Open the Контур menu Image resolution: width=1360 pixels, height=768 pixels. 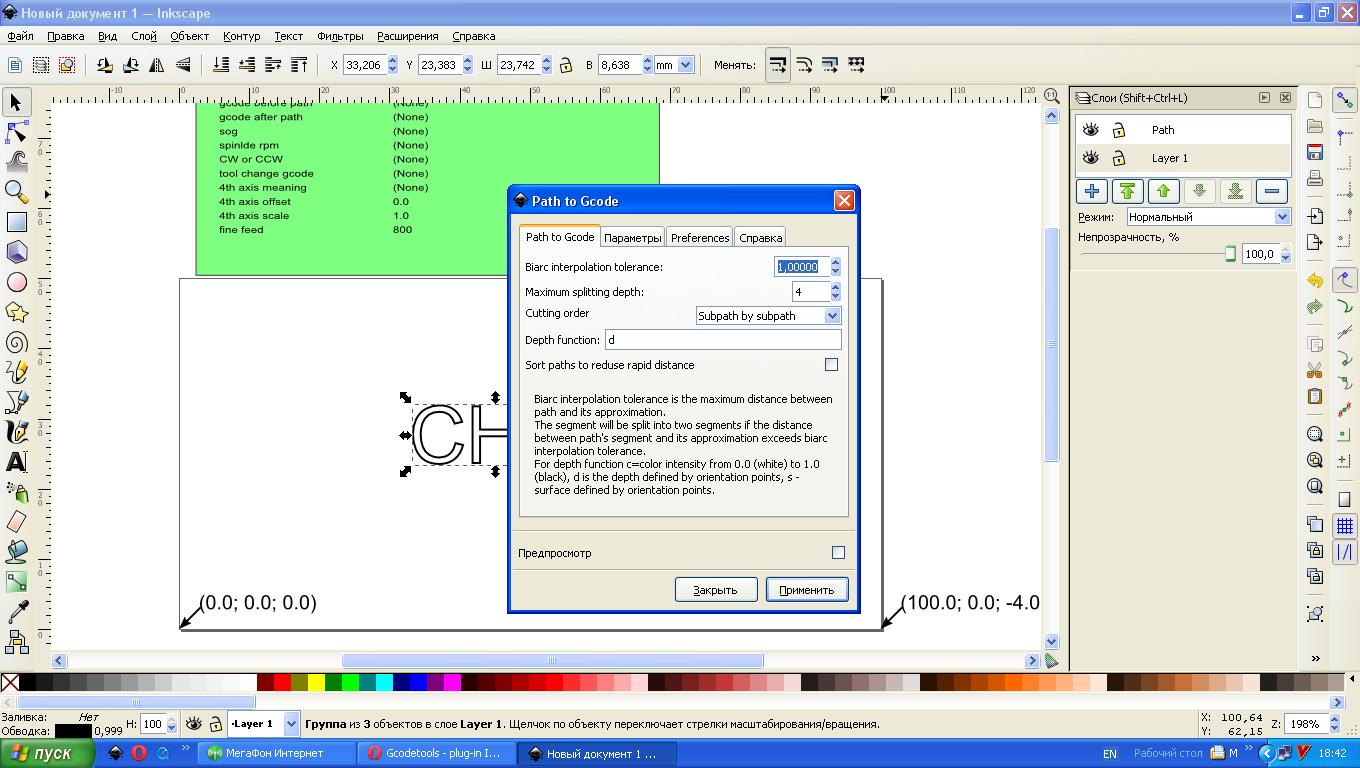(x=241, y=36)
